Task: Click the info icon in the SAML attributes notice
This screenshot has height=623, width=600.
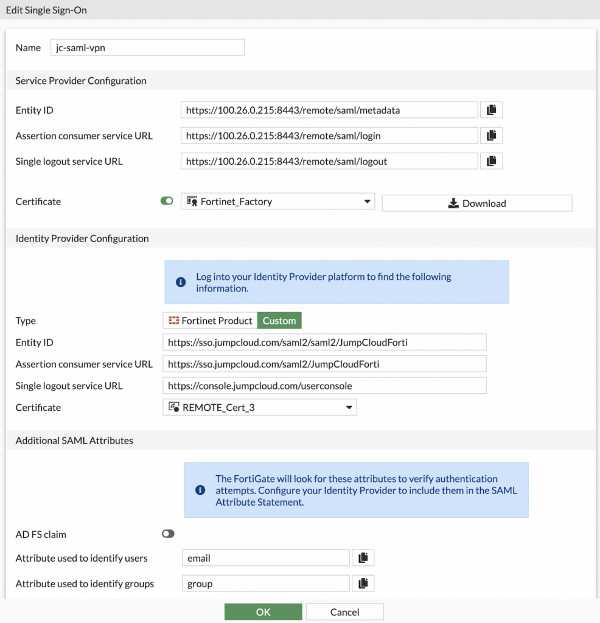Action: click(202, 490)
